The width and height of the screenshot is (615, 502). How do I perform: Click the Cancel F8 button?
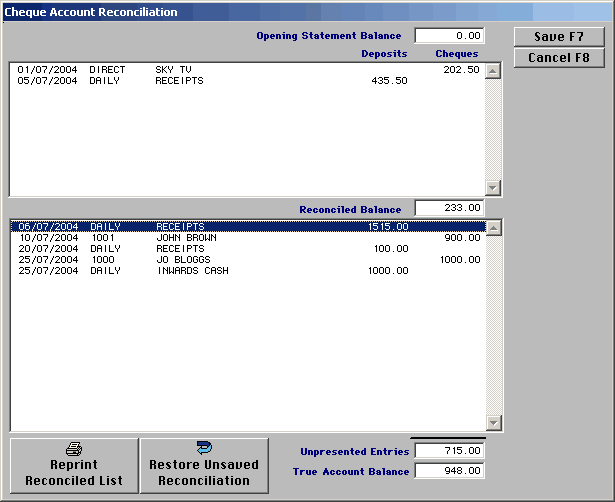pos(559,58)
